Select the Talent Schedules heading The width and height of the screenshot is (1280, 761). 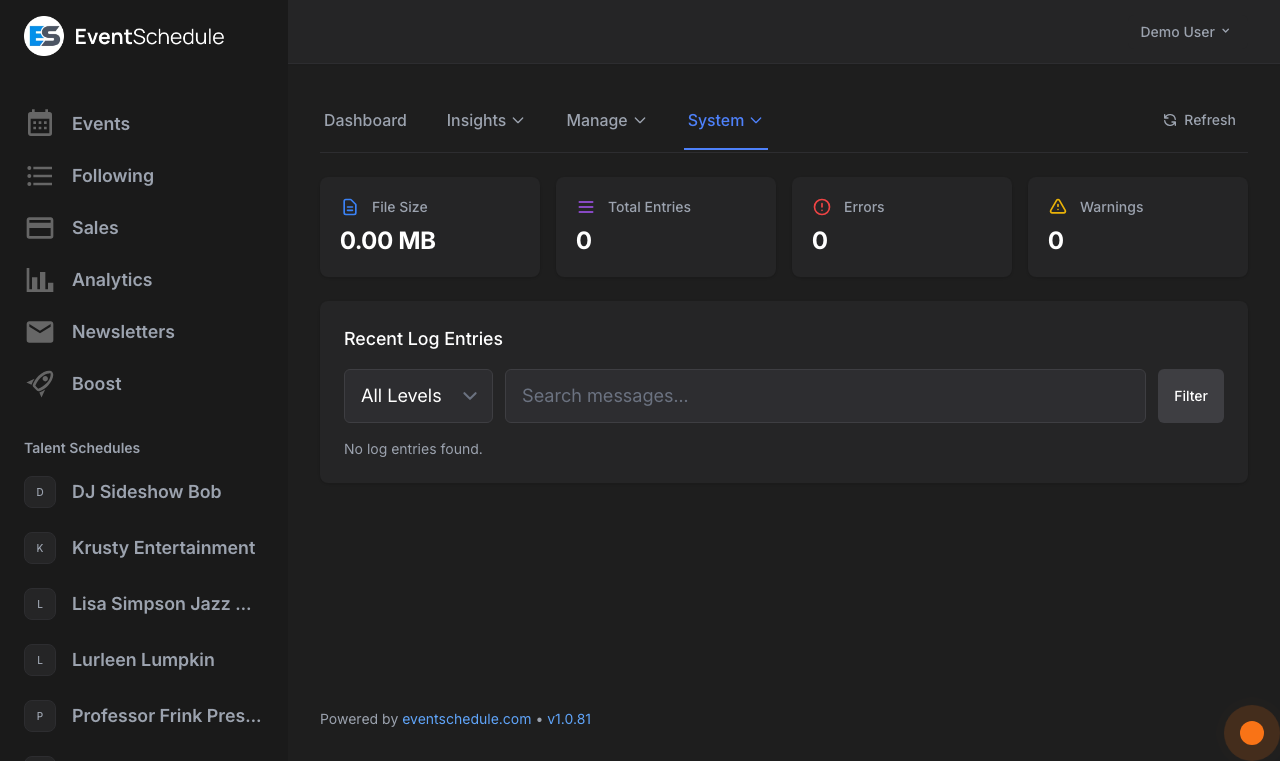click(x=82, y=448)
